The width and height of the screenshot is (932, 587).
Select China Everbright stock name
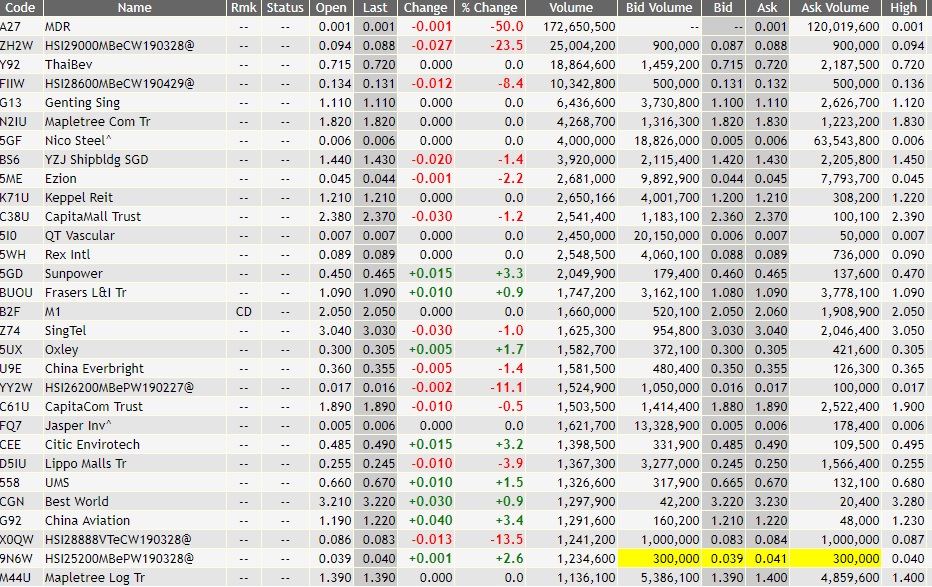tap(94, 369)
